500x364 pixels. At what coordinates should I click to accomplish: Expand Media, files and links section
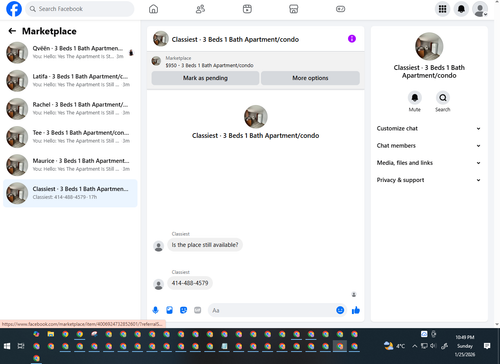tap(429, 163)
